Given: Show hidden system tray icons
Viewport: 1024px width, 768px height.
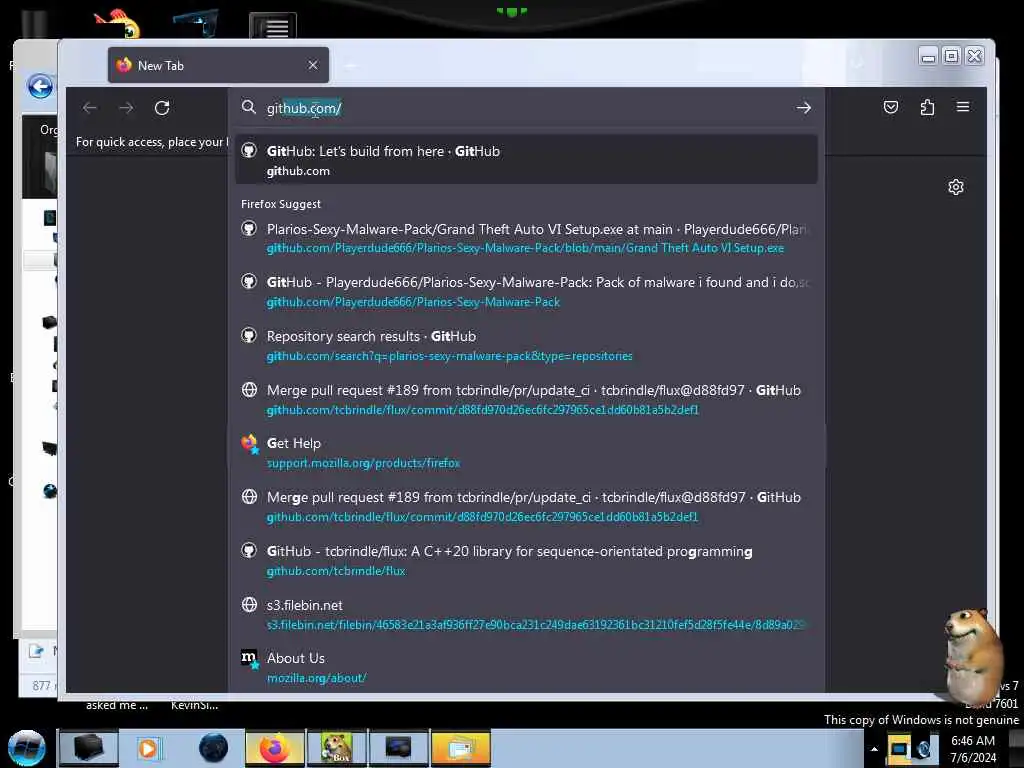Looking at the screenshot, I should tap(874, 749).
